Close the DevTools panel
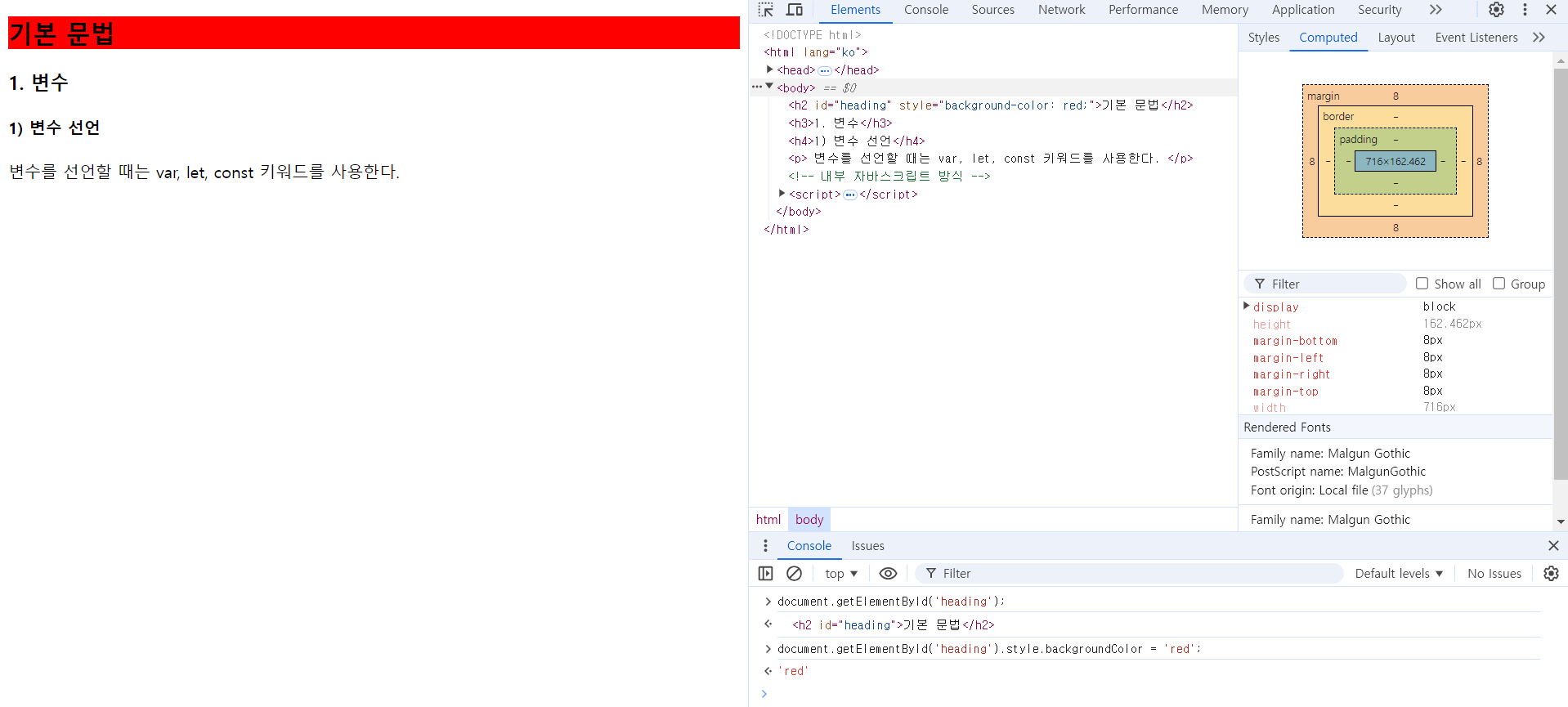This screenshot has width=1568, height=707. click(1551, 10)
